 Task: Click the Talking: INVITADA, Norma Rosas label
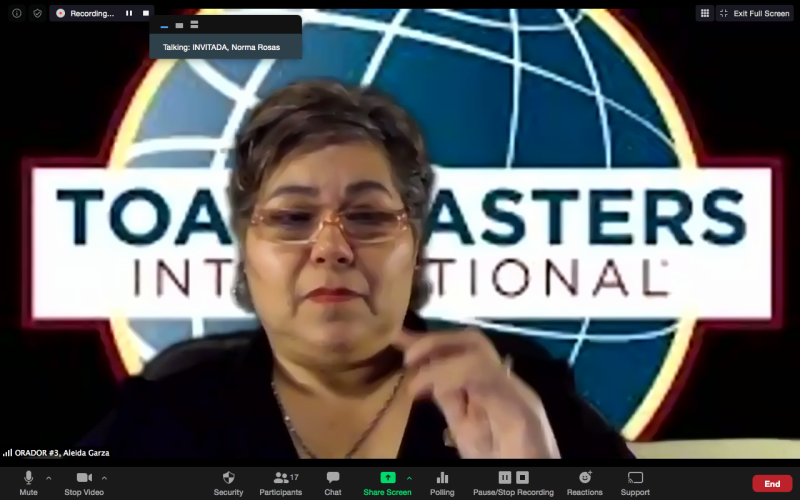tap(221, 47)
